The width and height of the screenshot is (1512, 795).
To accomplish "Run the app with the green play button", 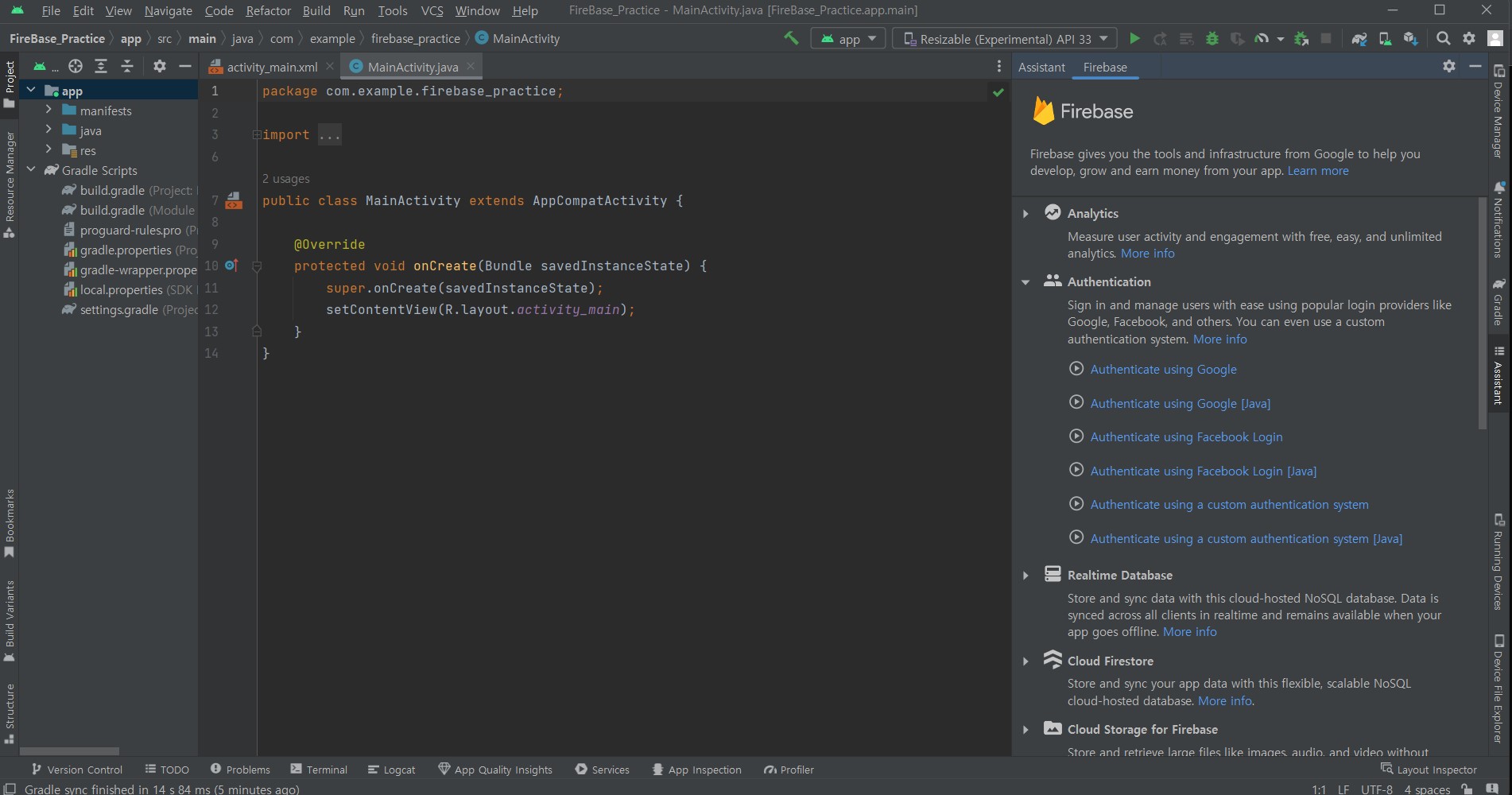I will coord(1134,38).
